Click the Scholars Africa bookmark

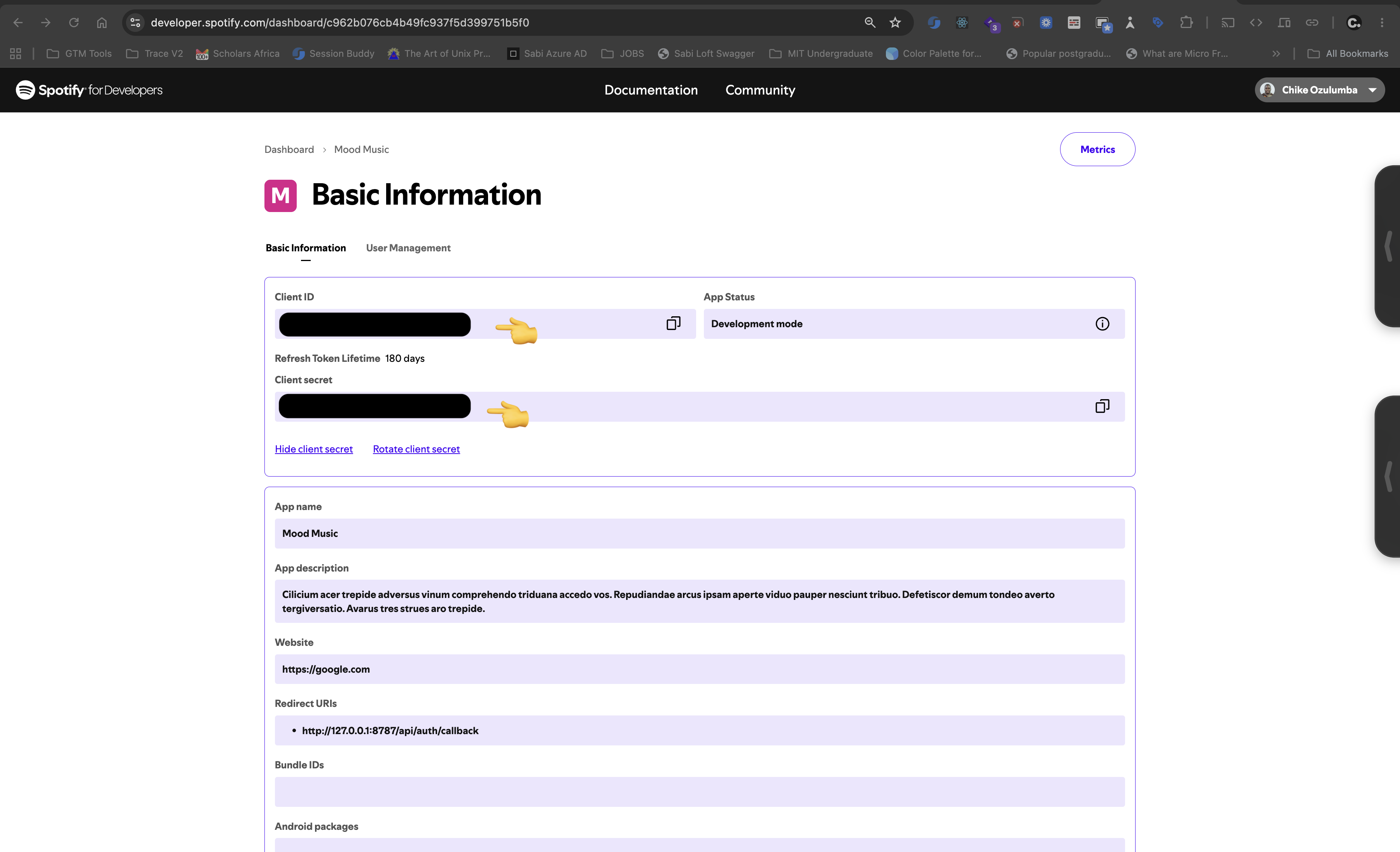[238, 53]
